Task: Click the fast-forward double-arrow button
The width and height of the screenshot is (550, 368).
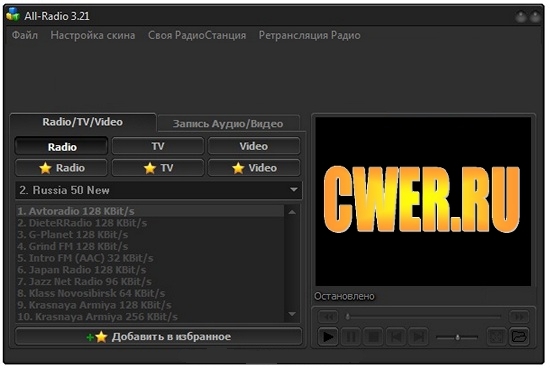Action: (x=519, y=317)
